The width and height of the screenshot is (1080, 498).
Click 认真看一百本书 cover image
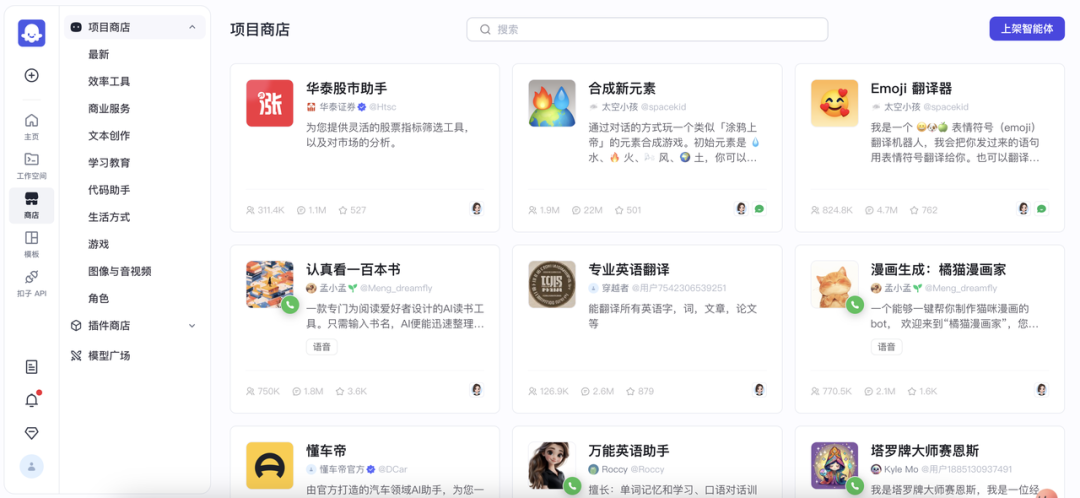269,284
